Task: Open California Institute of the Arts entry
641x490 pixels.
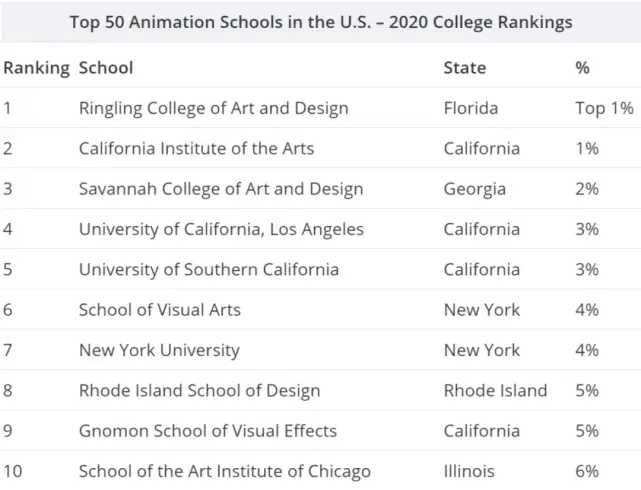Action: [x=196, y=148]
